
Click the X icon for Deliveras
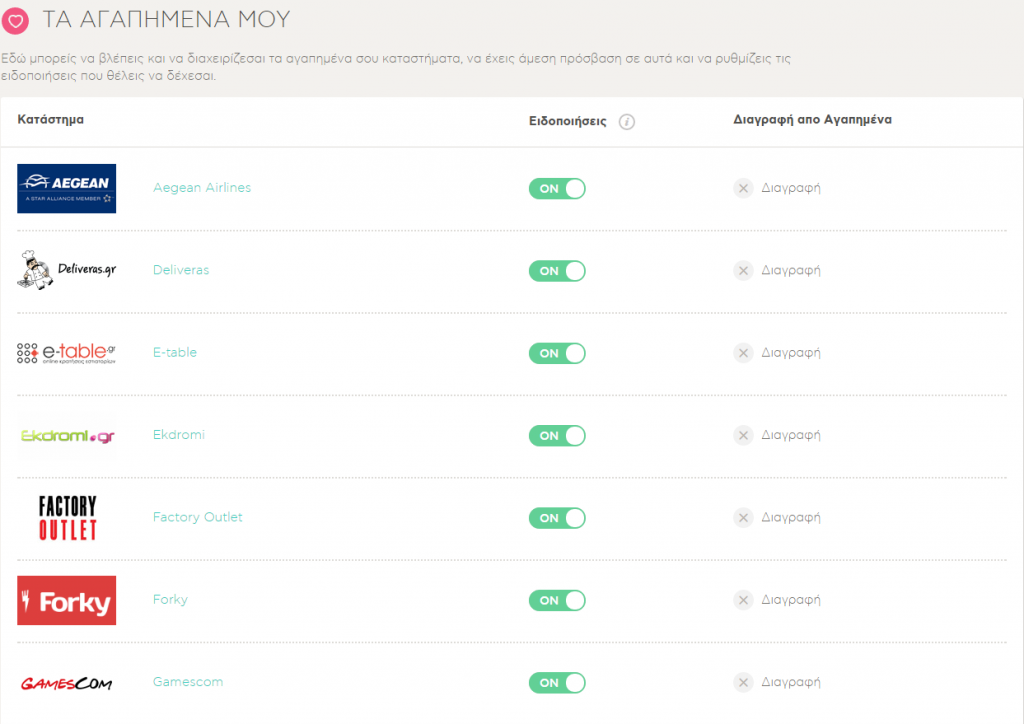[x=743, y=271]
